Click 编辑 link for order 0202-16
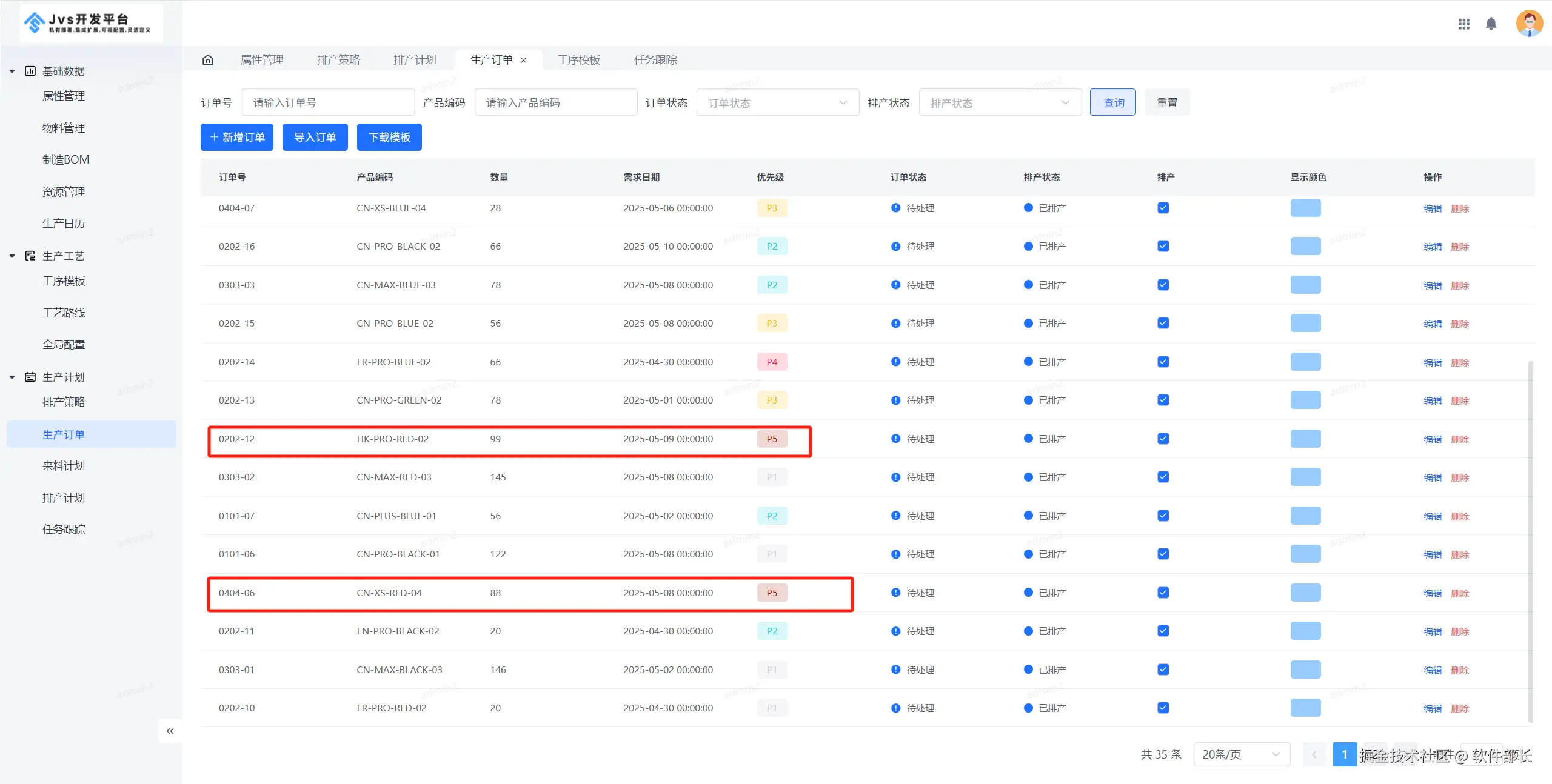This screenshot has height=784, width=1552. tap(1433, 247)
